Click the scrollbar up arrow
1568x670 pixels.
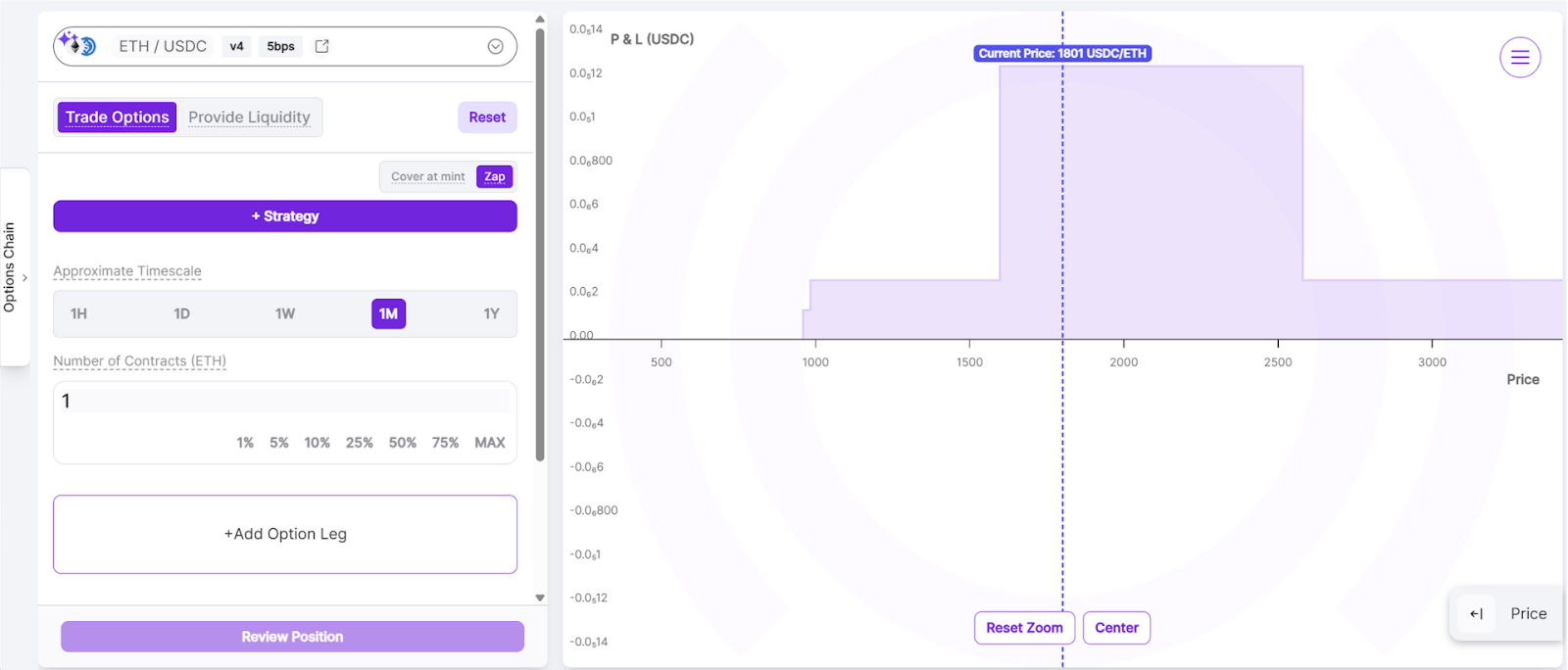[x=540, y=19]
